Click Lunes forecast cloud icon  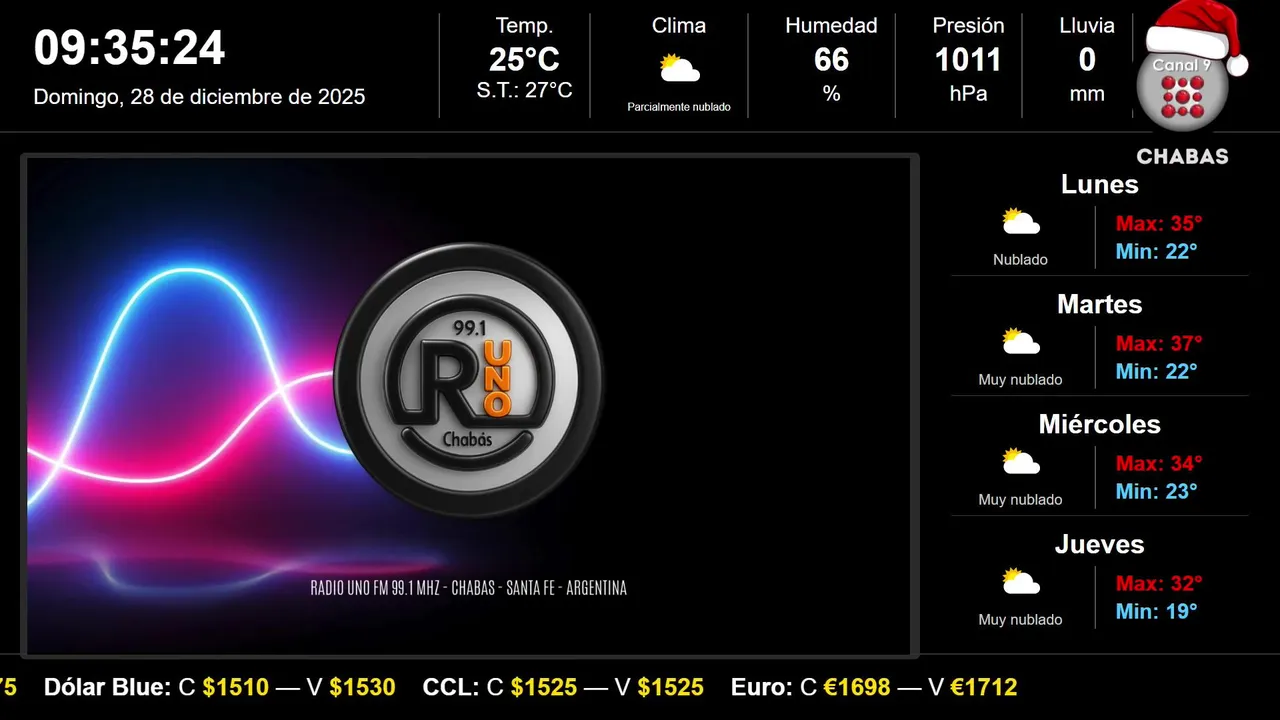click(x=1021, y=222)
